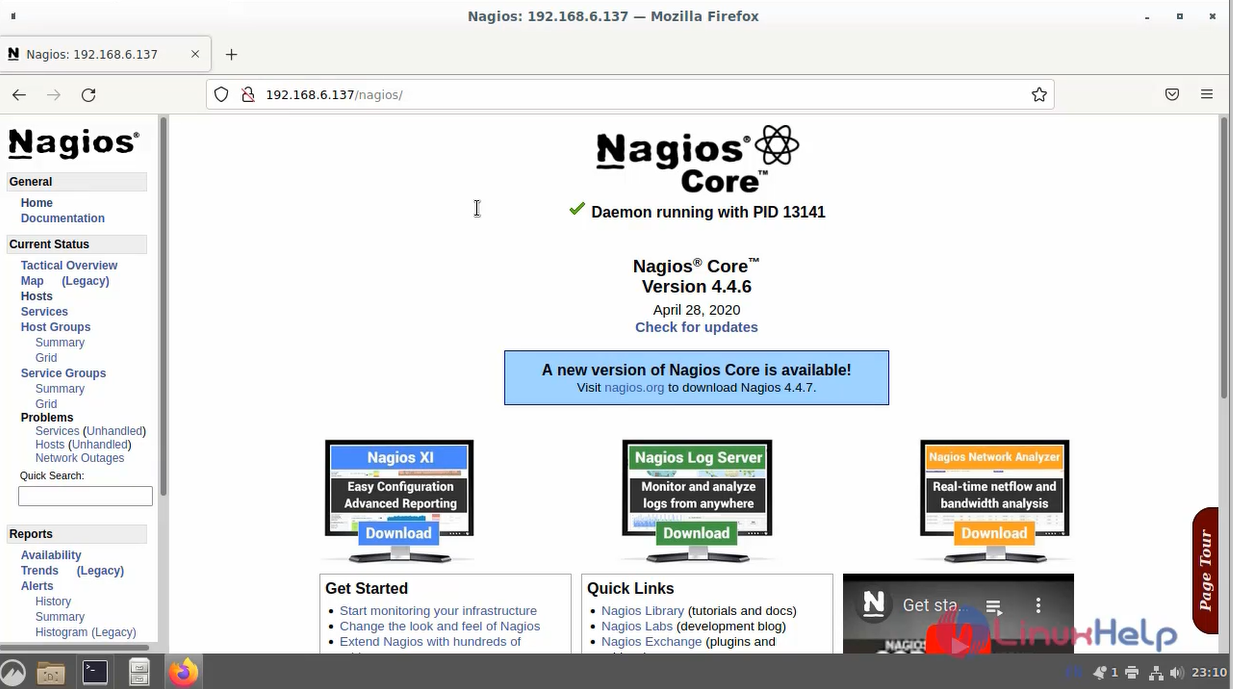Bookmark this page with star icon
This screenshot has width=1233, height=689.
1039,94
